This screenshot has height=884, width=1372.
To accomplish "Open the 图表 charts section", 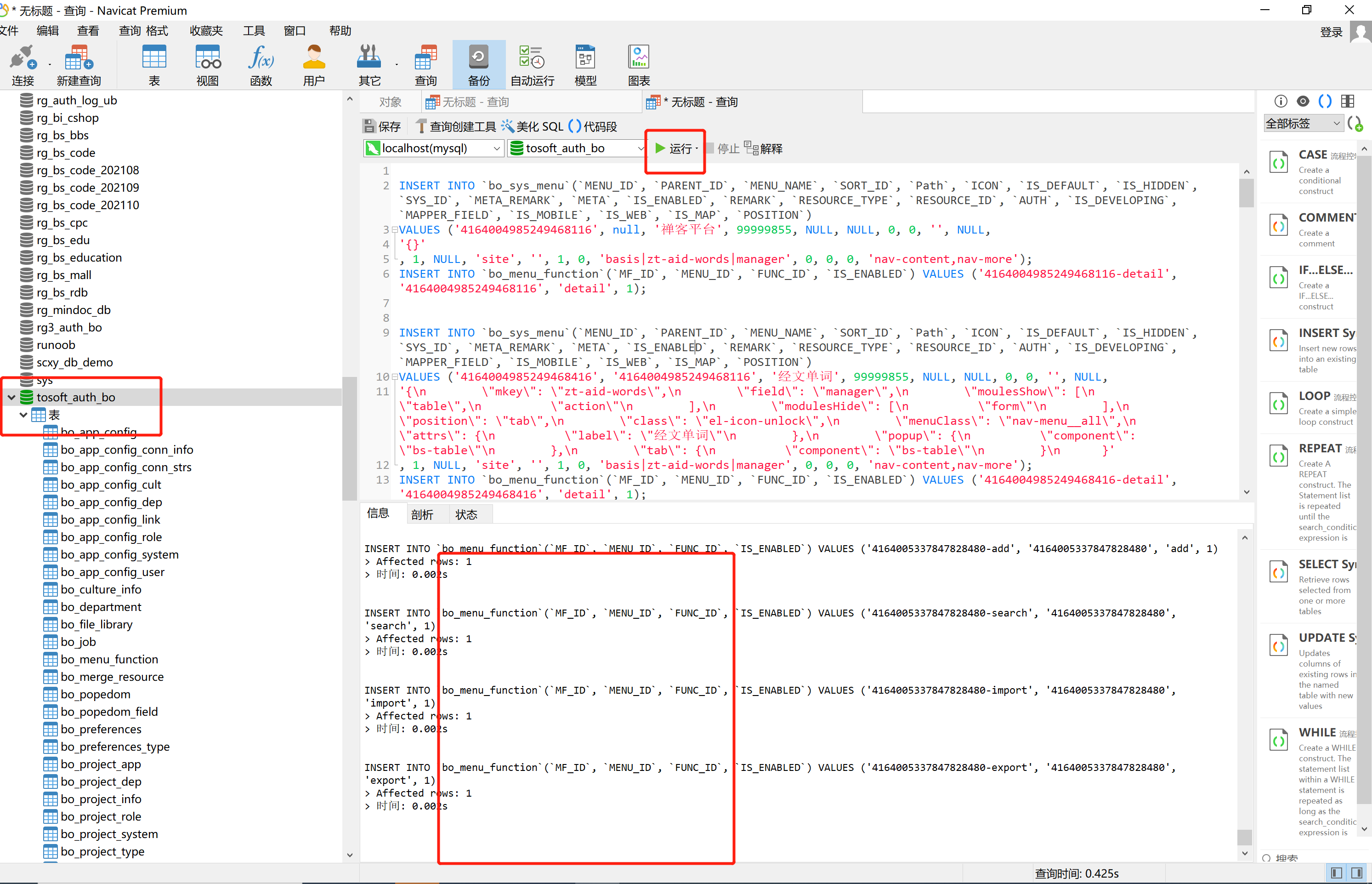I will [x=639, y=65].
